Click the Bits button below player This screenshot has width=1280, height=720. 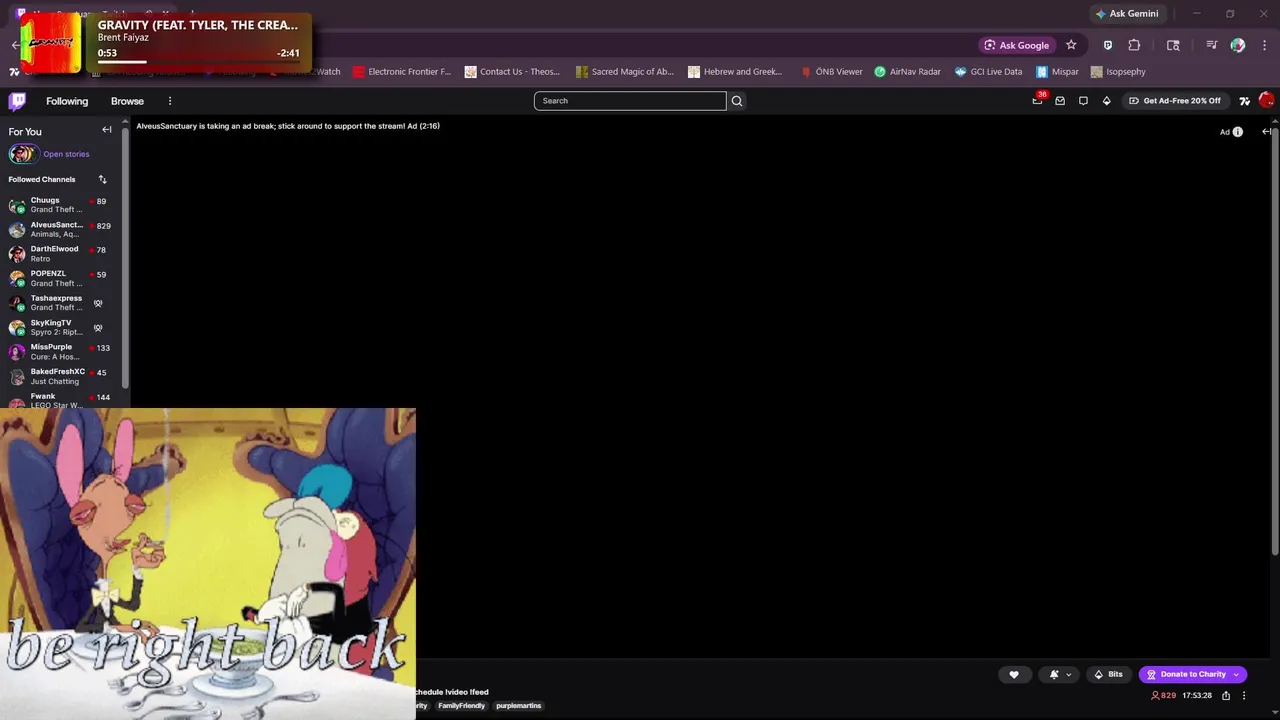[1109, 674]
